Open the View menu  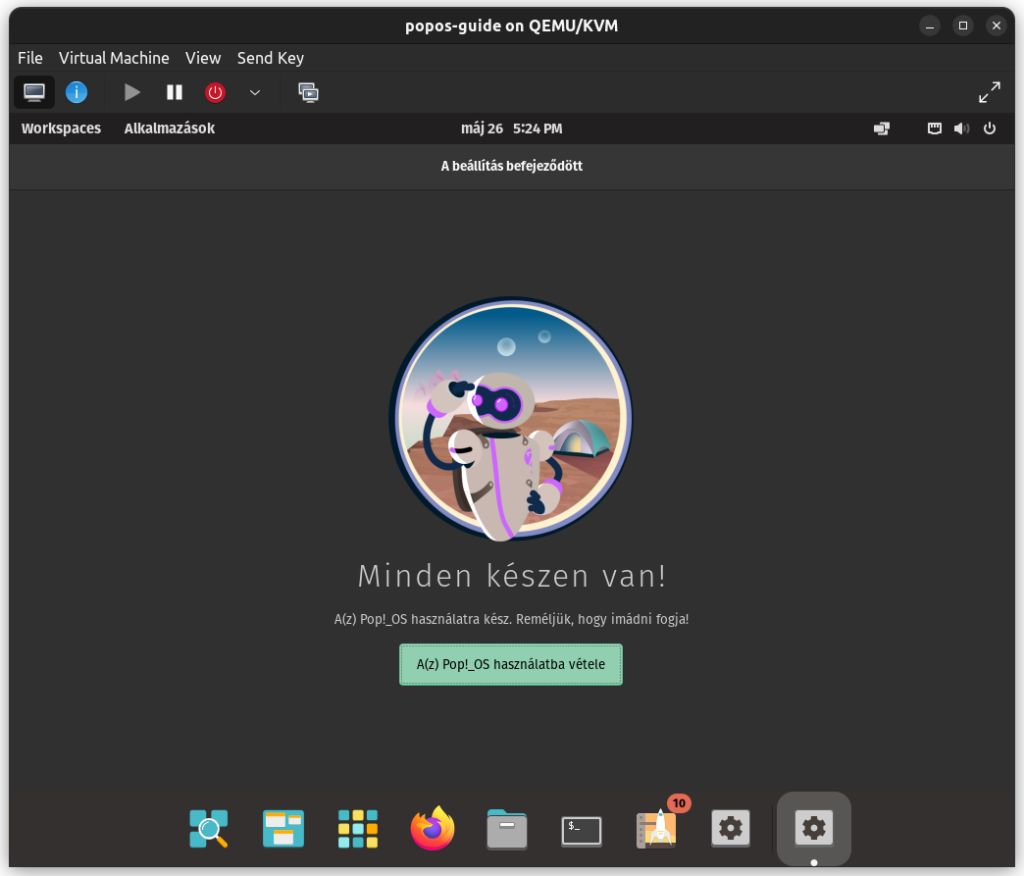tap(203, 58)
